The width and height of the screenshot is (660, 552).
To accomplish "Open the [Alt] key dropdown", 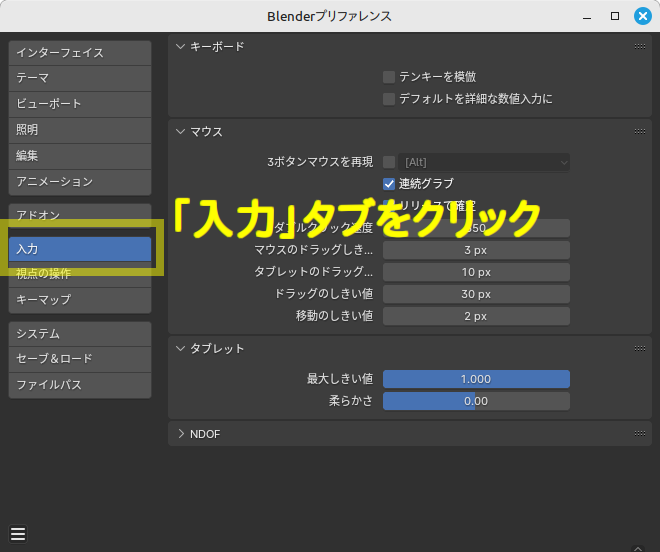I will pos(484,162).
